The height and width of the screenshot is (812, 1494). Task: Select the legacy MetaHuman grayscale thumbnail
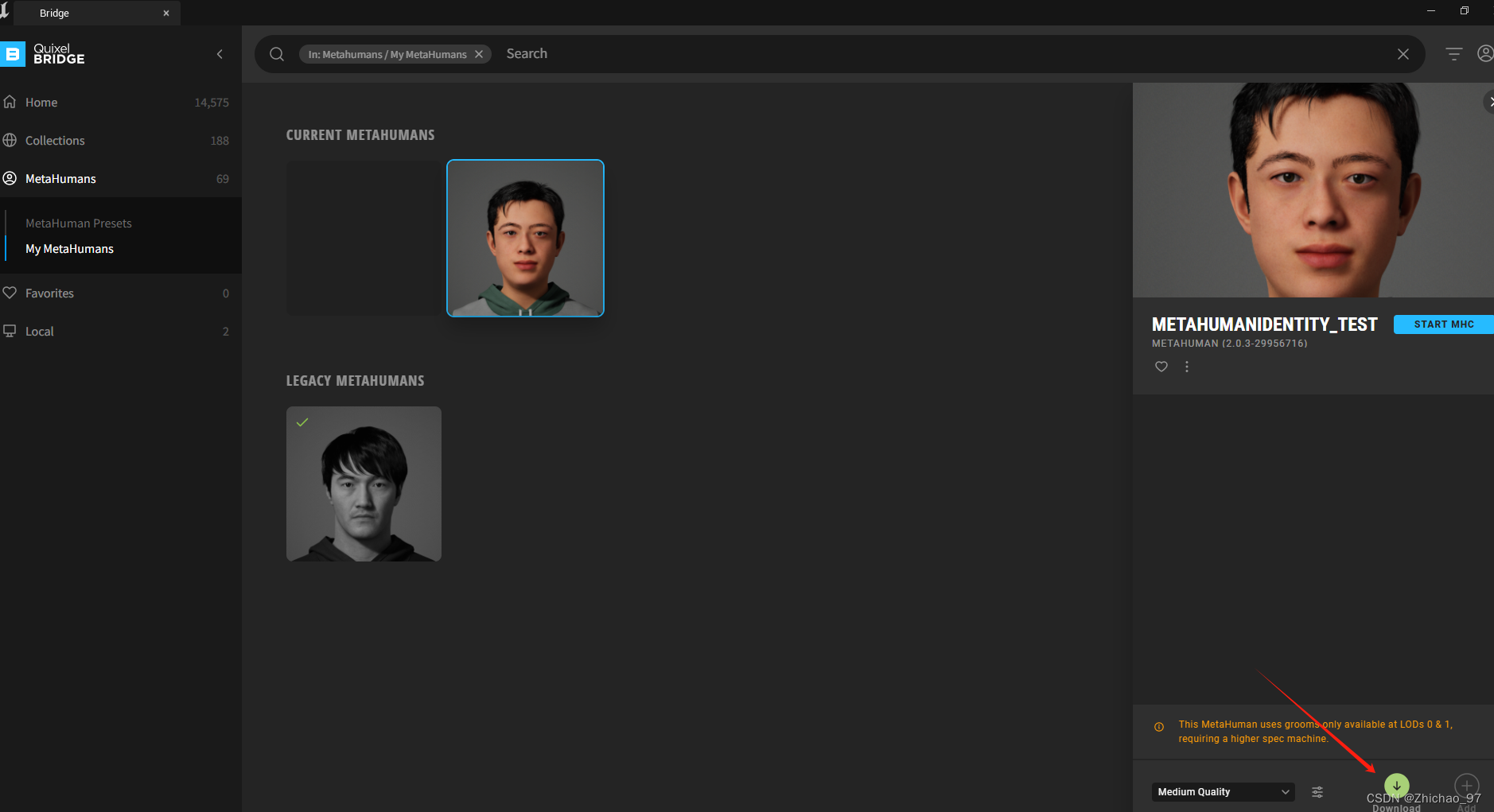[364, 484]
